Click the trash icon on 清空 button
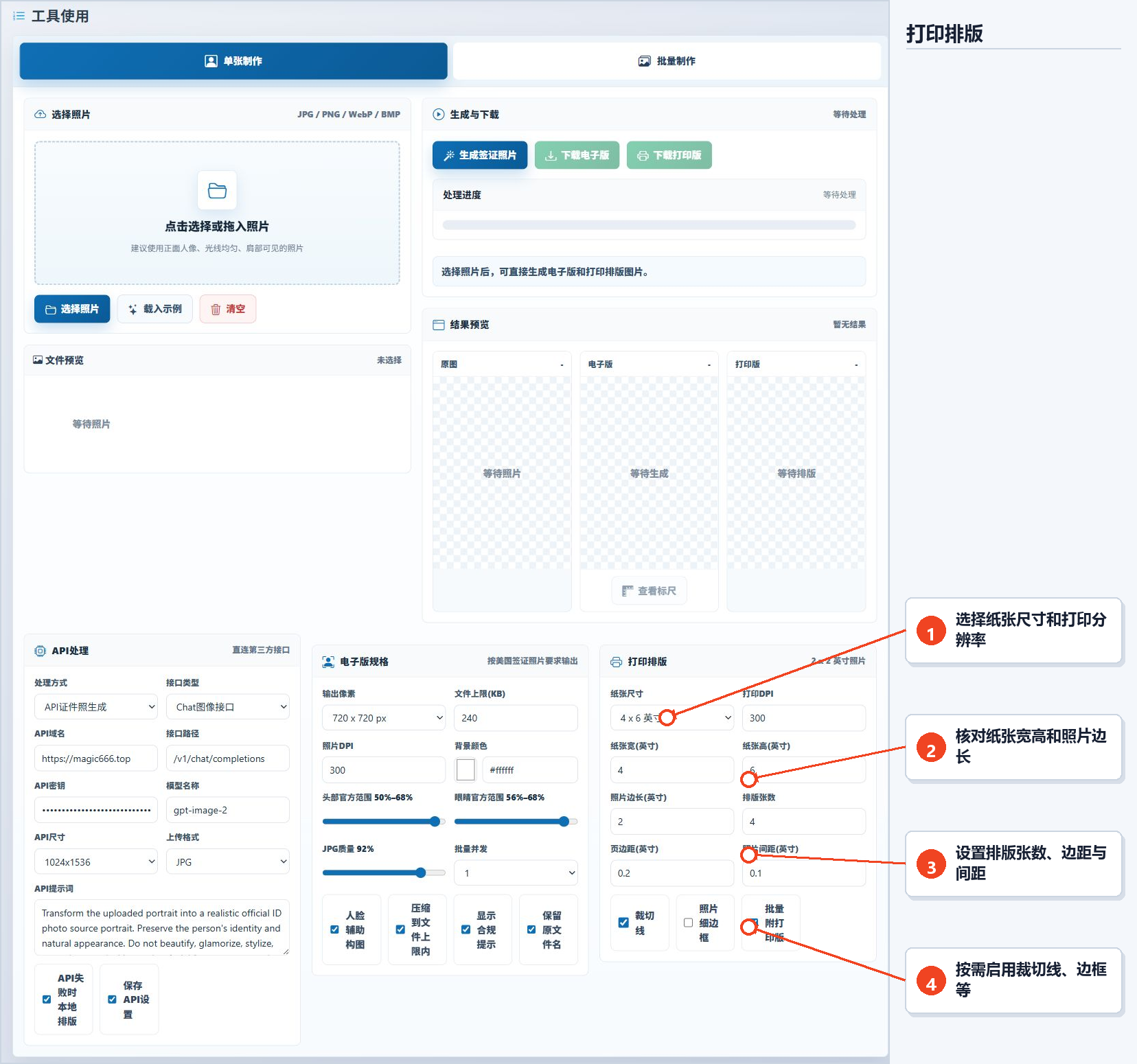This screenshot has height=1064, width=1137. [x=216, y=310]
